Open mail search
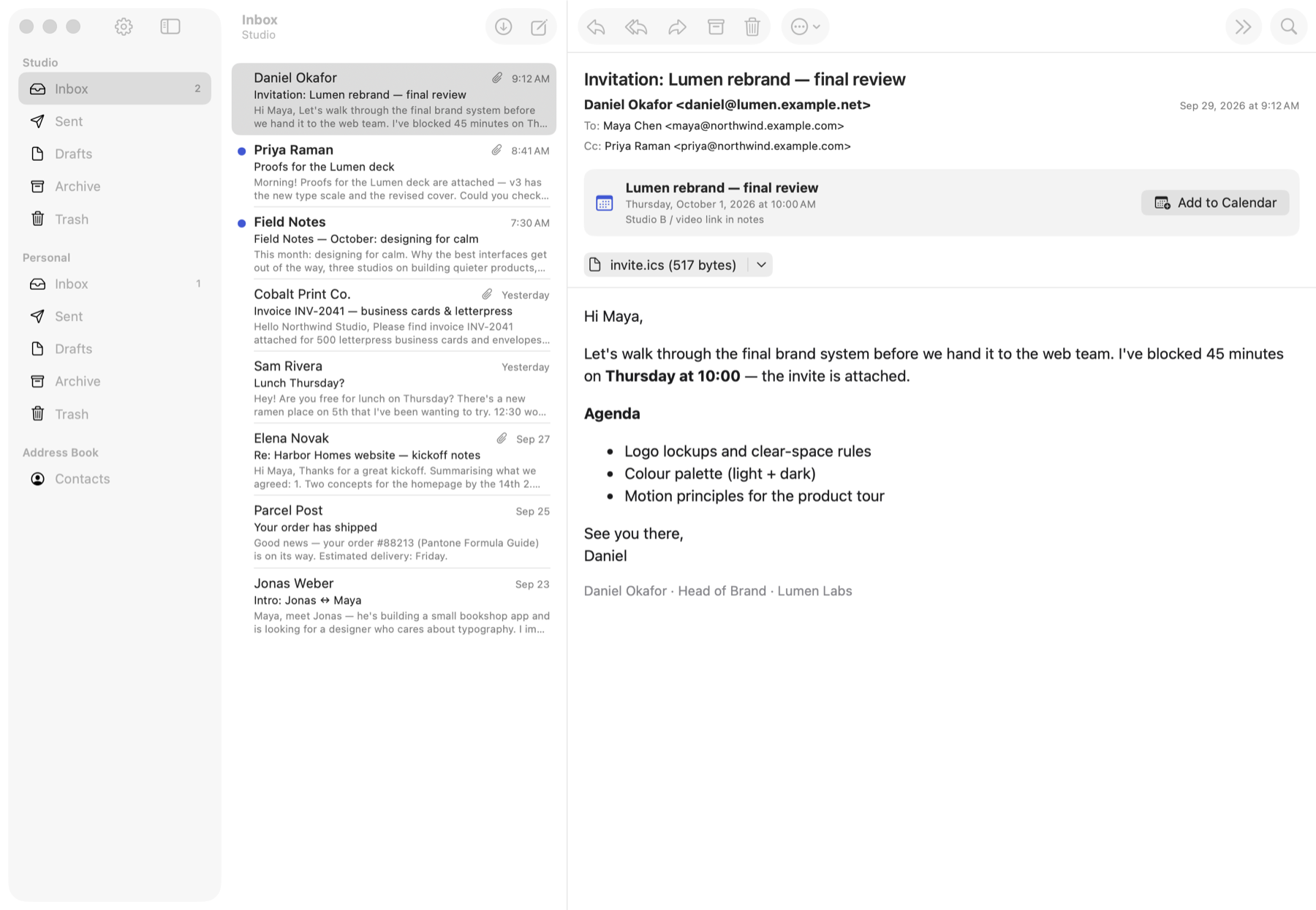The height and width of the screenshot is (910, 1316). click(1288, 27)
